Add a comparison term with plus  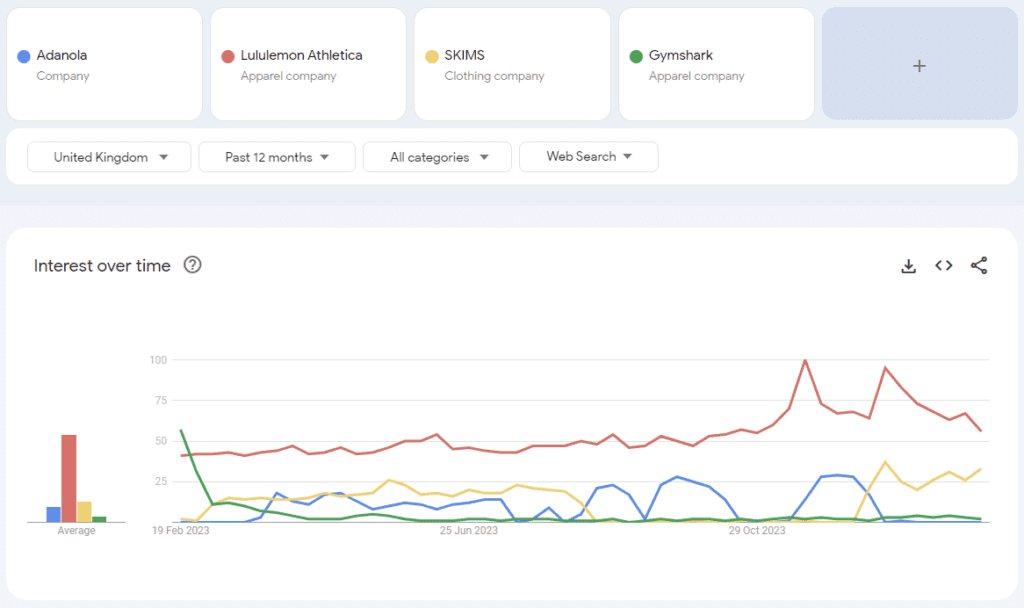point(919,66)
